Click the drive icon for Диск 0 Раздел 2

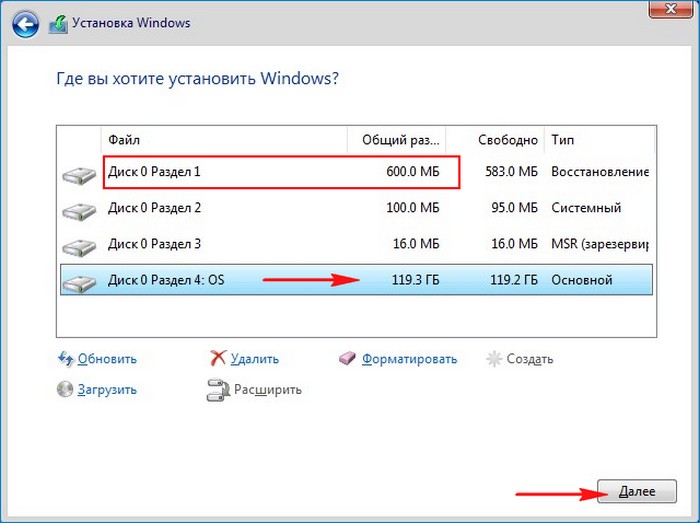tap(79, 211)
